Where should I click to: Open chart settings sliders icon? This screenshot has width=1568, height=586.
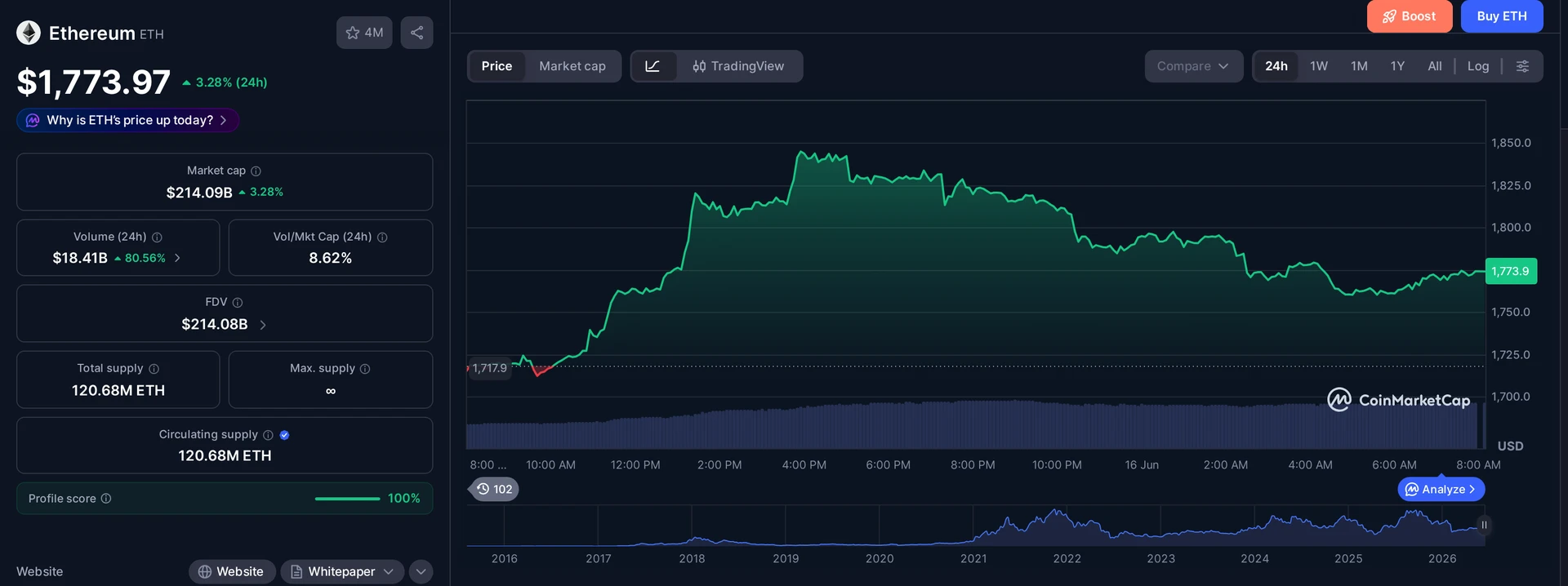1522,66
